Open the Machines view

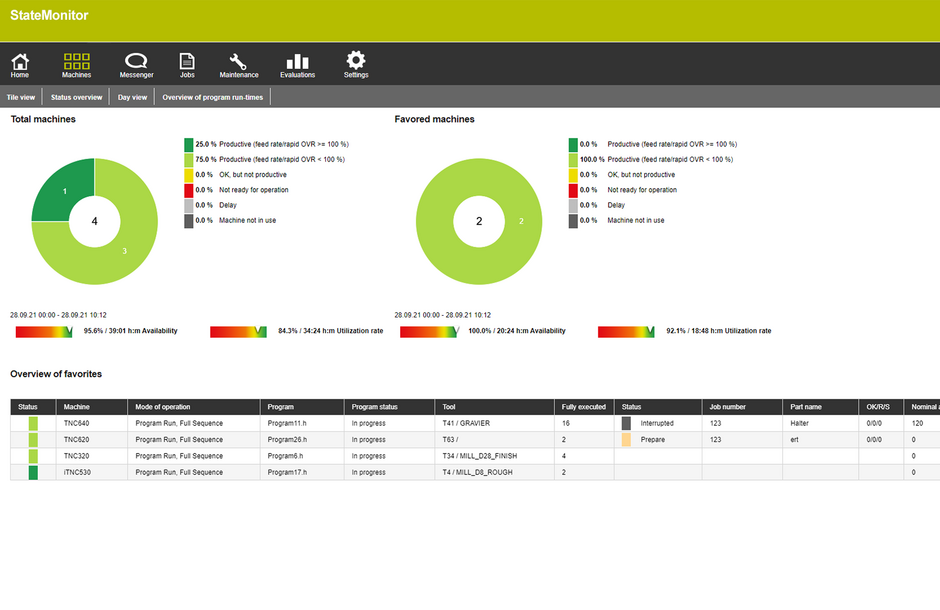[x=76, y=63]
